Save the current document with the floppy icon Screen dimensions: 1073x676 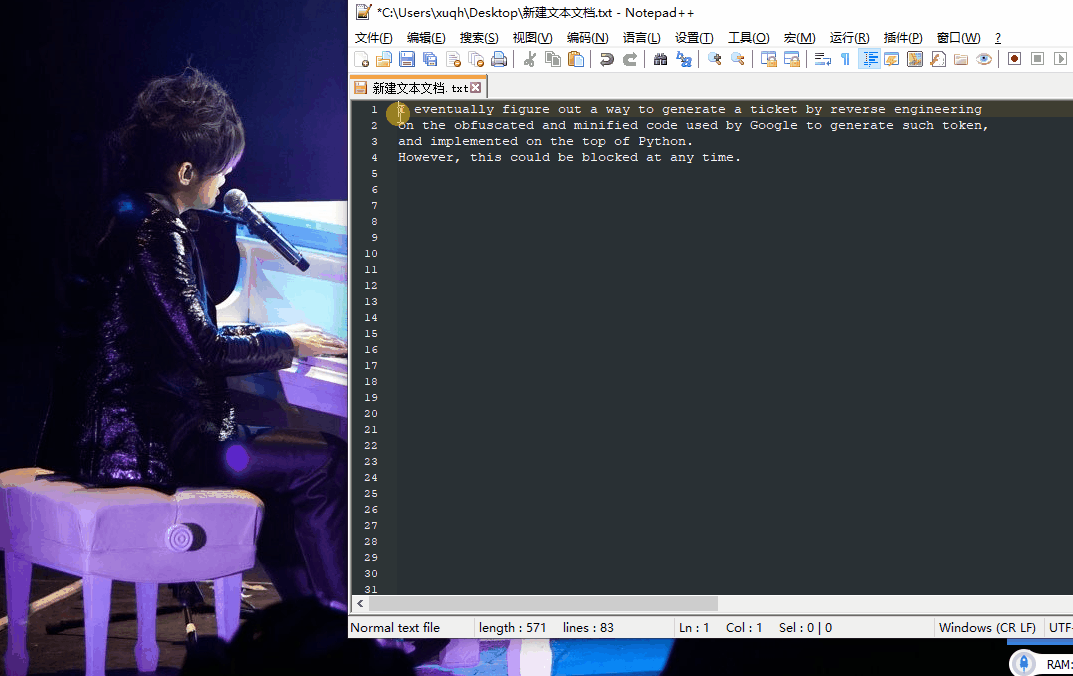[x=407, y=60]
